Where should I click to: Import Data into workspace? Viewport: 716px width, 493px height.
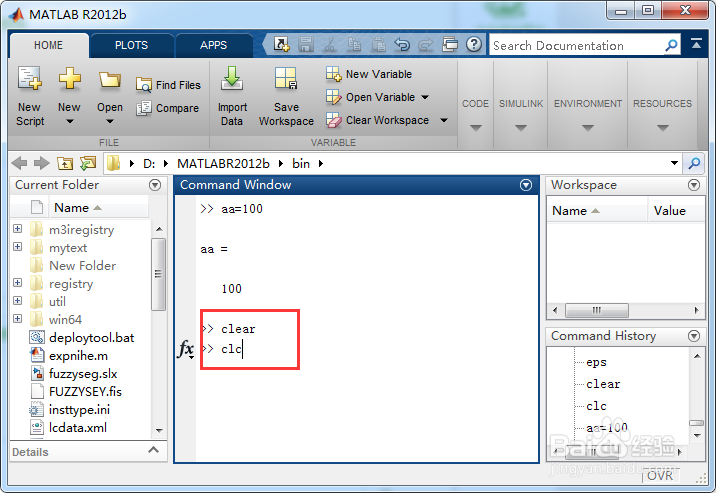click(x=232, y=96)
